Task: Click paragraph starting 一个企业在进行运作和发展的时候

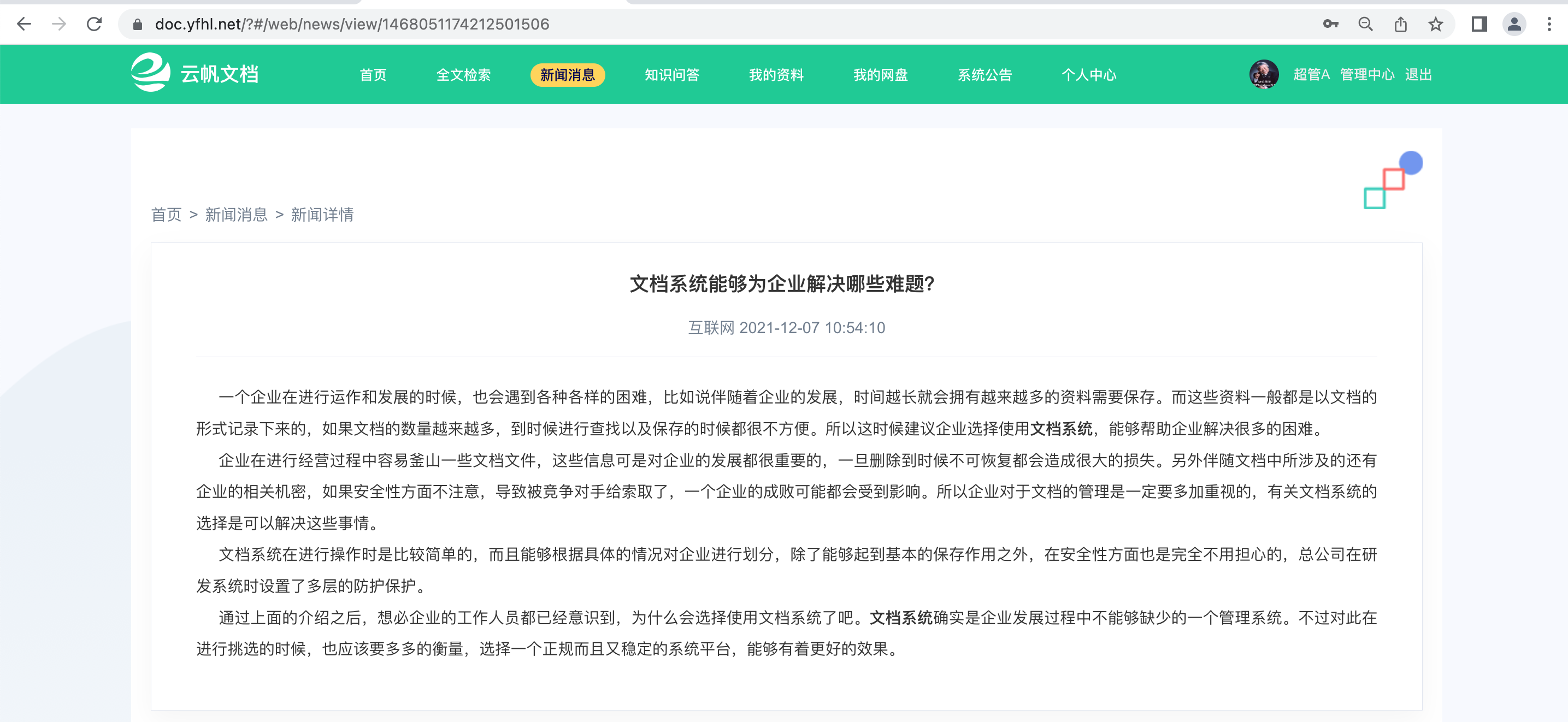Action: [786, 413]
